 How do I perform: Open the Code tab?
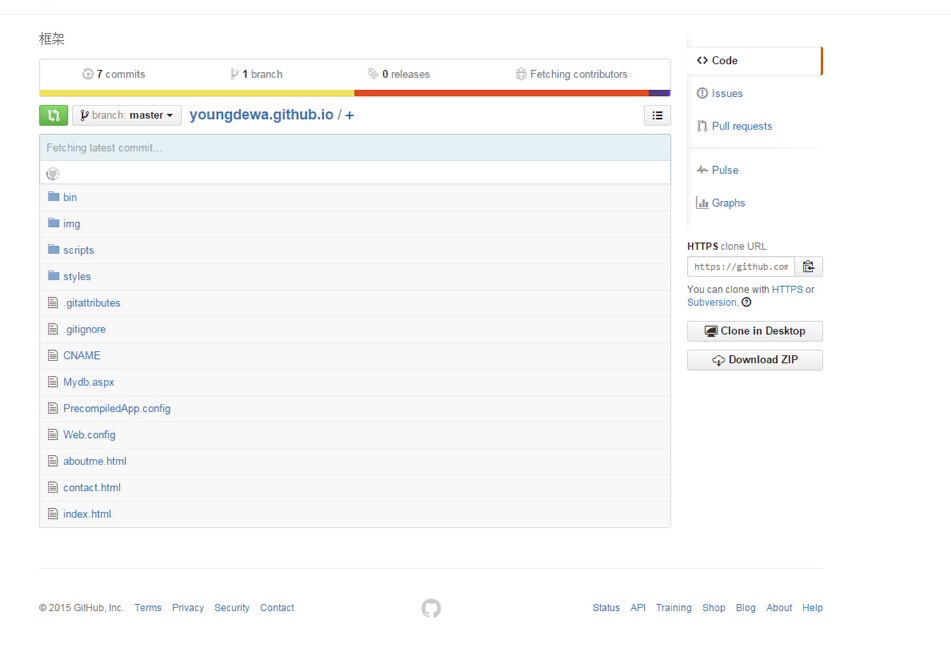point(754,61)
